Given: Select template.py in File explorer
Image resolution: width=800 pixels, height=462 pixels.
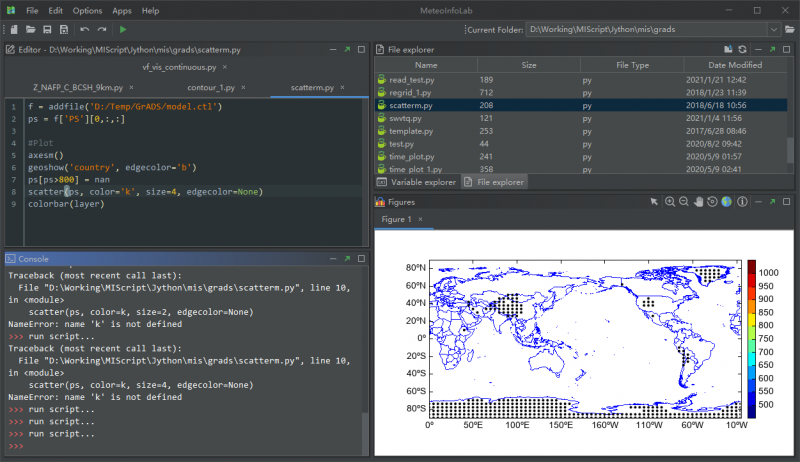Looking at the screenshot, I should pyautogui.click(x=411, y=131).
